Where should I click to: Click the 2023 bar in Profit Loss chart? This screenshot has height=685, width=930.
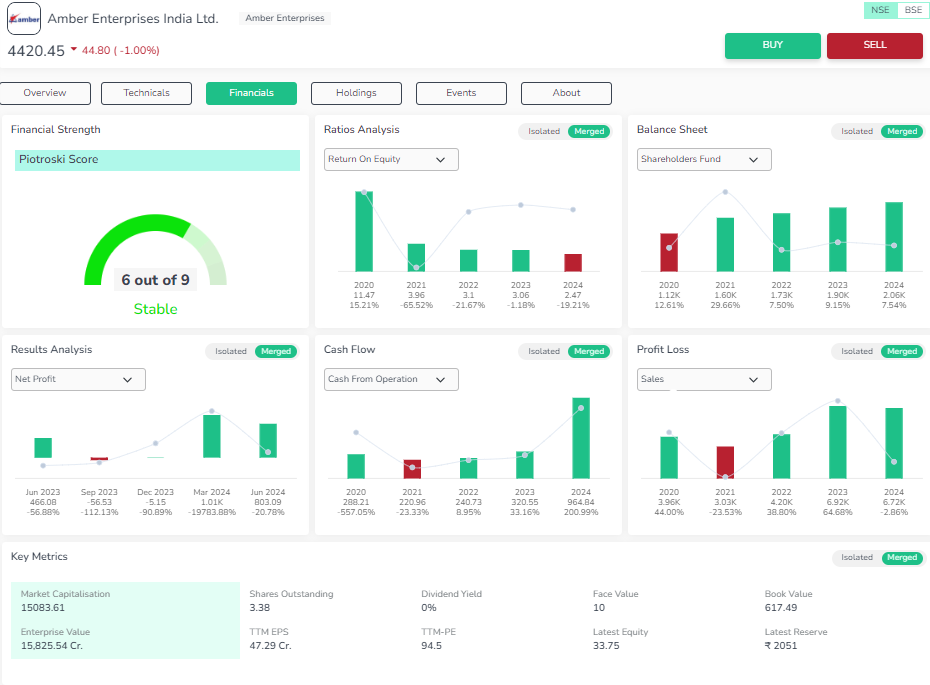pyautogui.click(x=837, y=442)
